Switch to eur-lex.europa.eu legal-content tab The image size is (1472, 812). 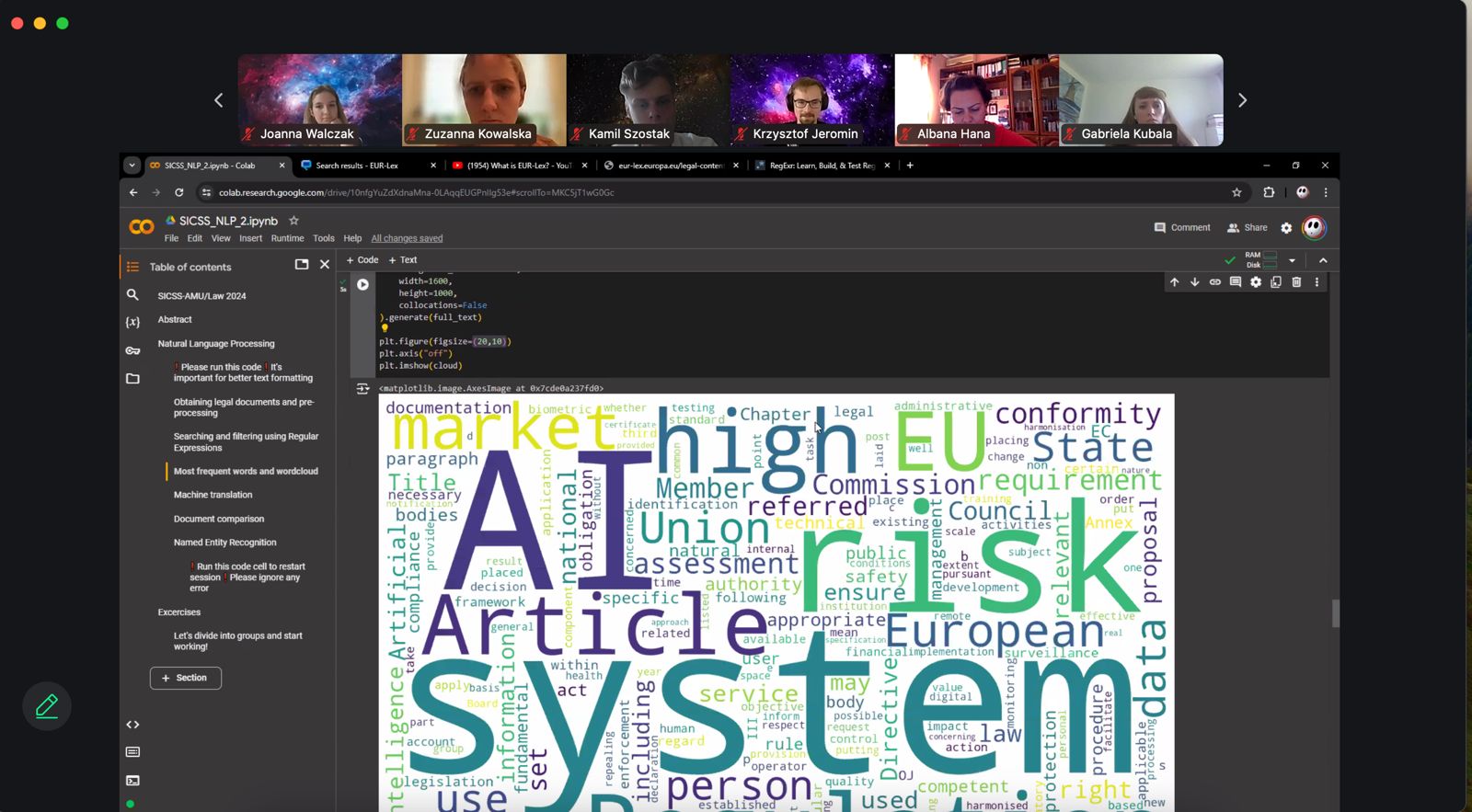coord(671,166)
